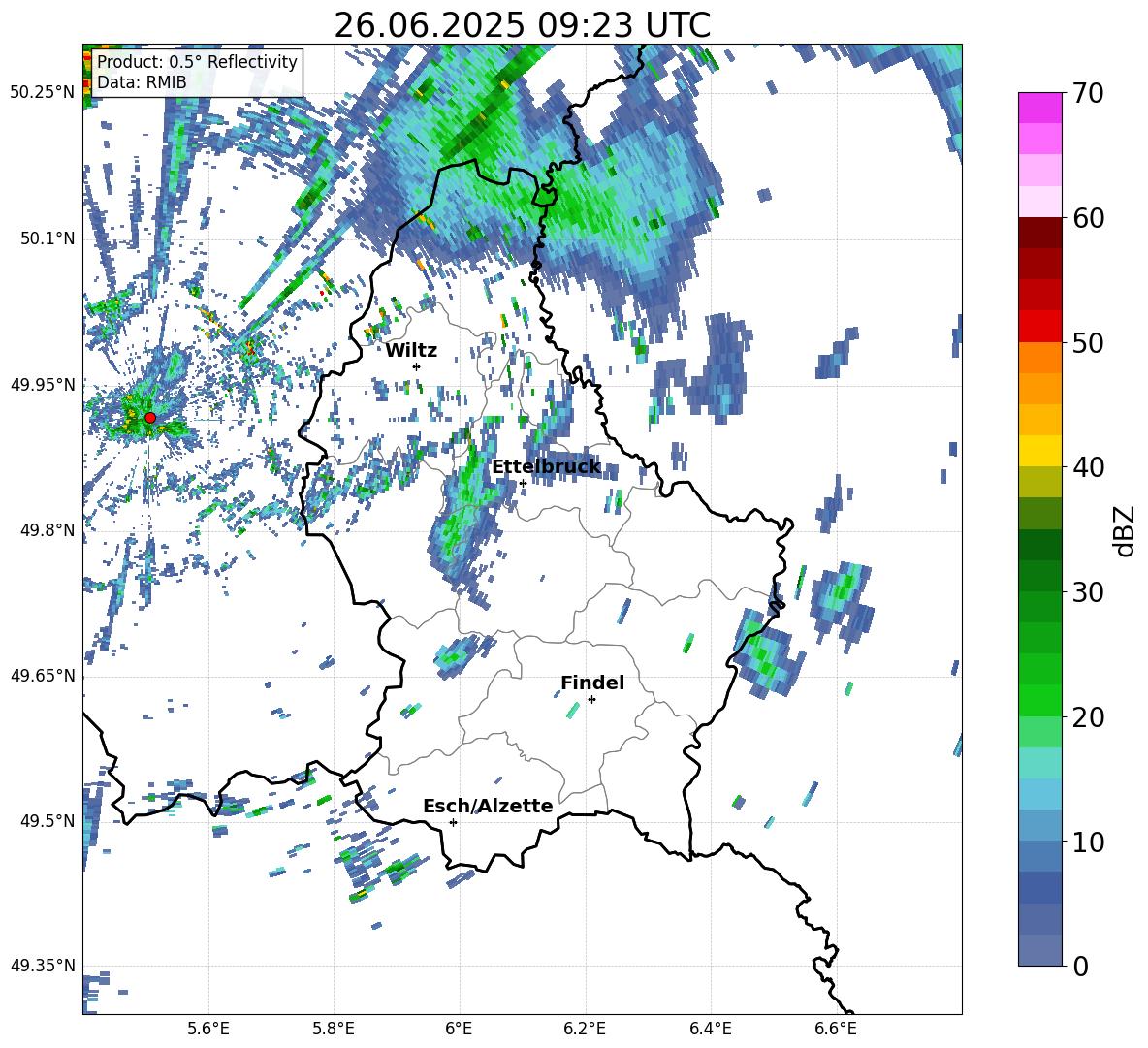Click the 49.35°N latitude label
Image resolution: width=1148 pixels, height=1048 pixels.
point(43,966)
